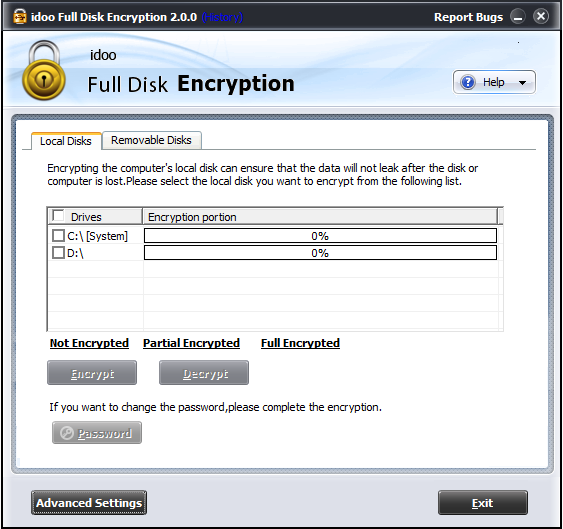Viewport: 563px width, 529px height.
Task: Switch to the Removable Disks tab
Action: pyautogui.click(x=151, y=140)
